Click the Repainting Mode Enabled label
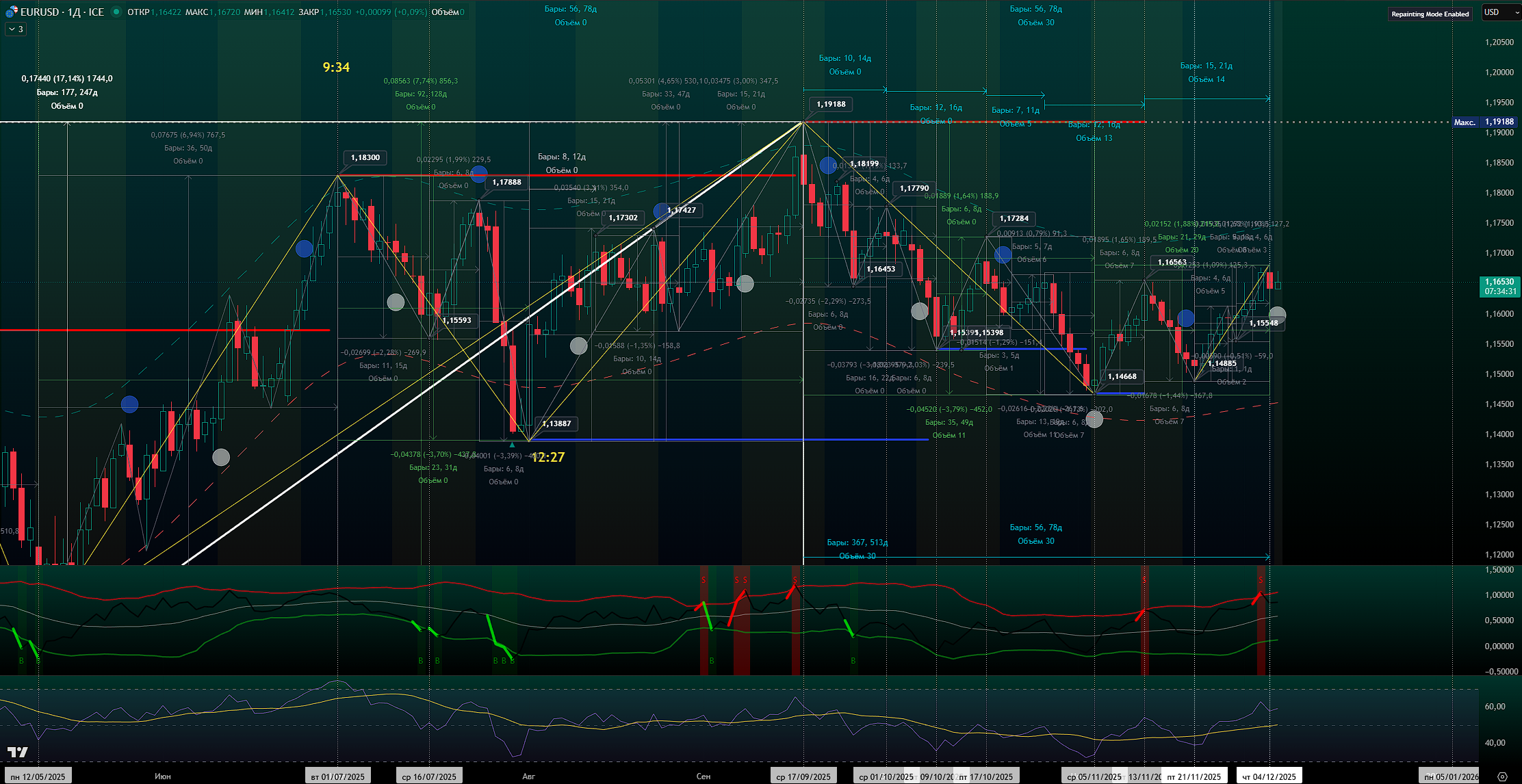 tap(1430, 14)
